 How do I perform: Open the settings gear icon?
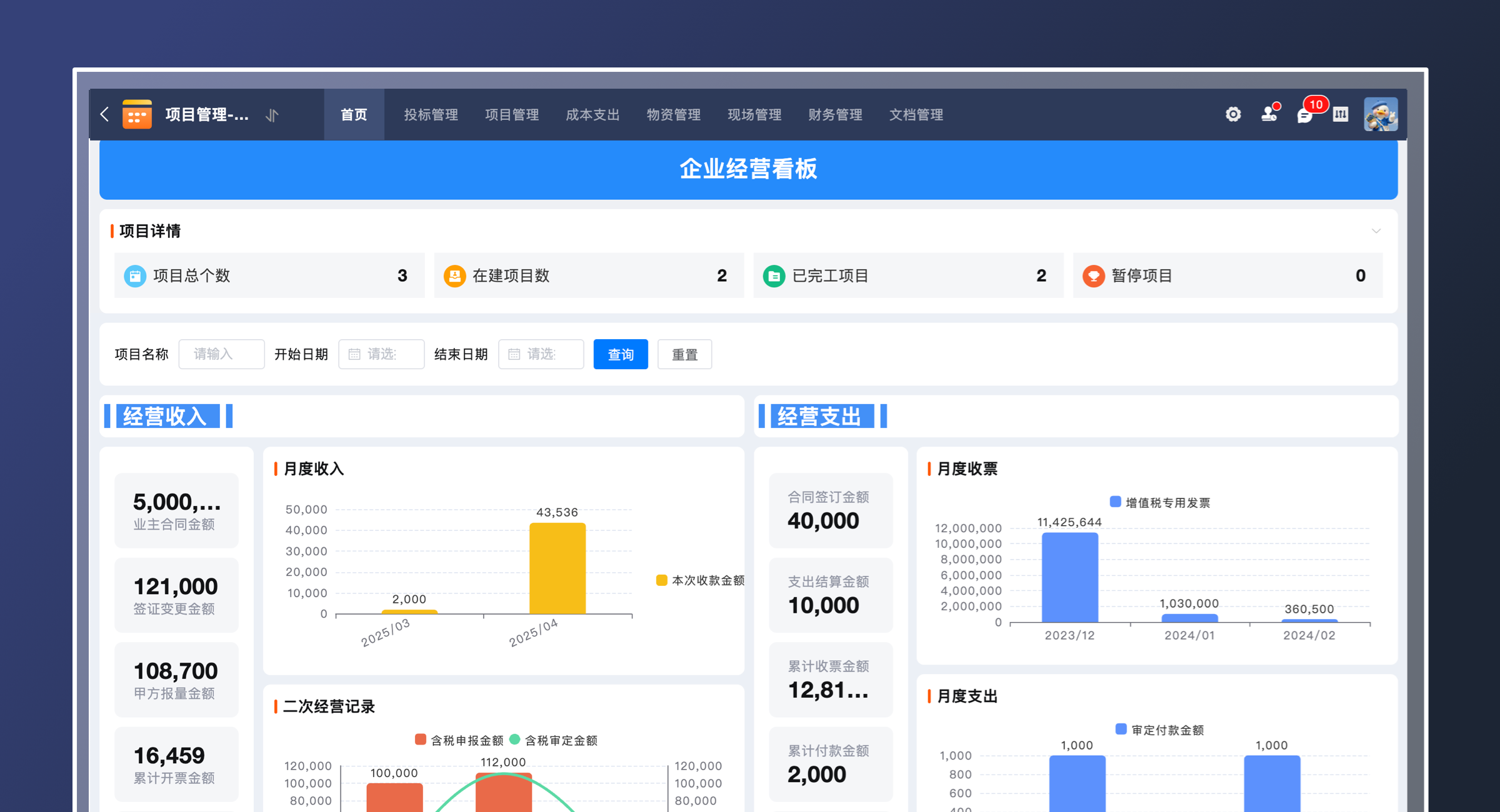point(1232,114)
